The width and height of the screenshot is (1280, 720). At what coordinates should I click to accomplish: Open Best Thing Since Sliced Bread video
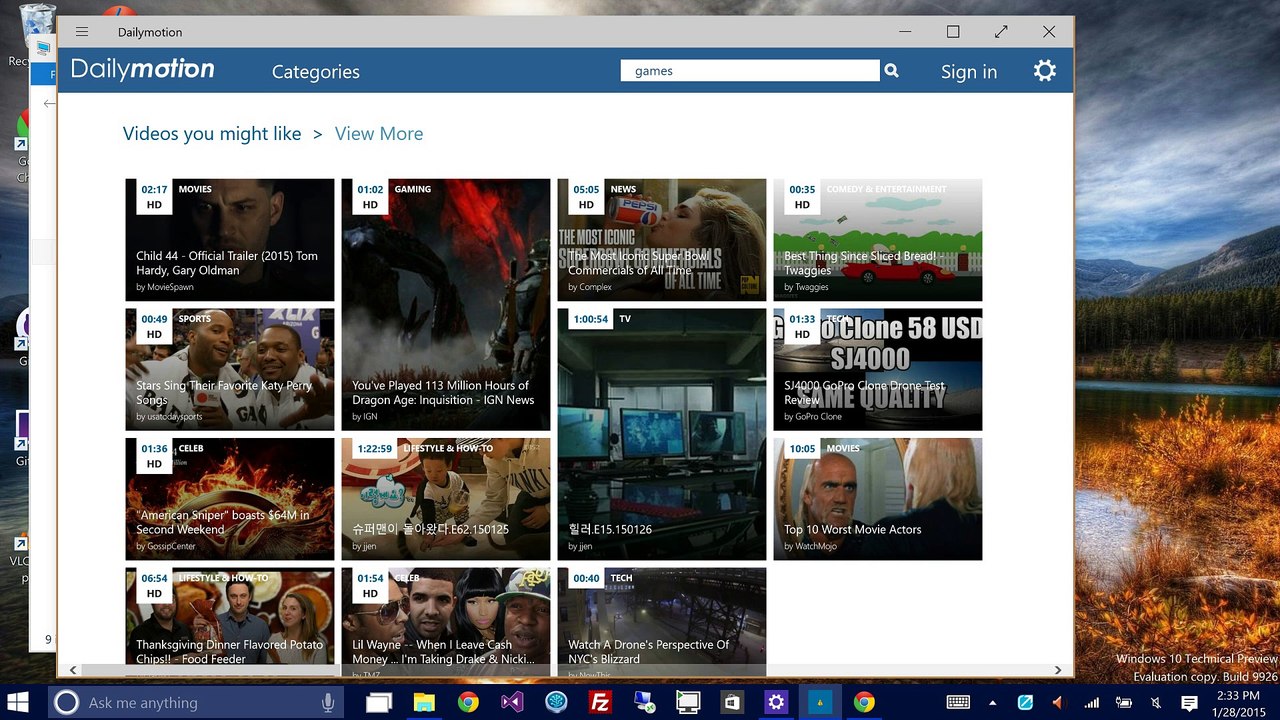(878, 240)
